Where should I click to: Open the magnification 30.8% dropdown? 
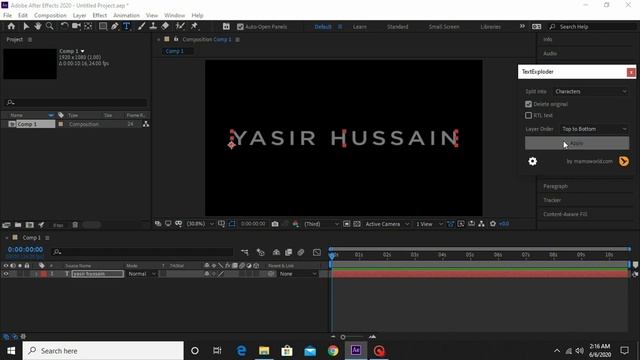(x=200, y=224)
